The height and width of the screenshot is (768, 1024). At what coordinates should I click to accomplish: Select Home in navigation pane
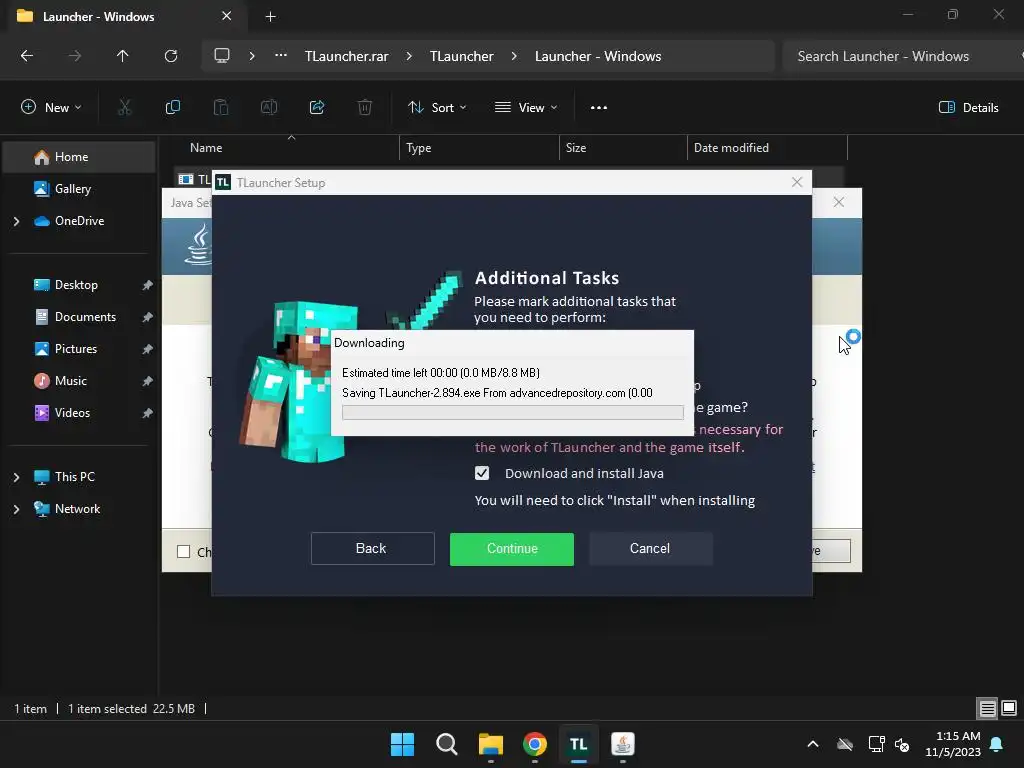(x=79, y=157)
